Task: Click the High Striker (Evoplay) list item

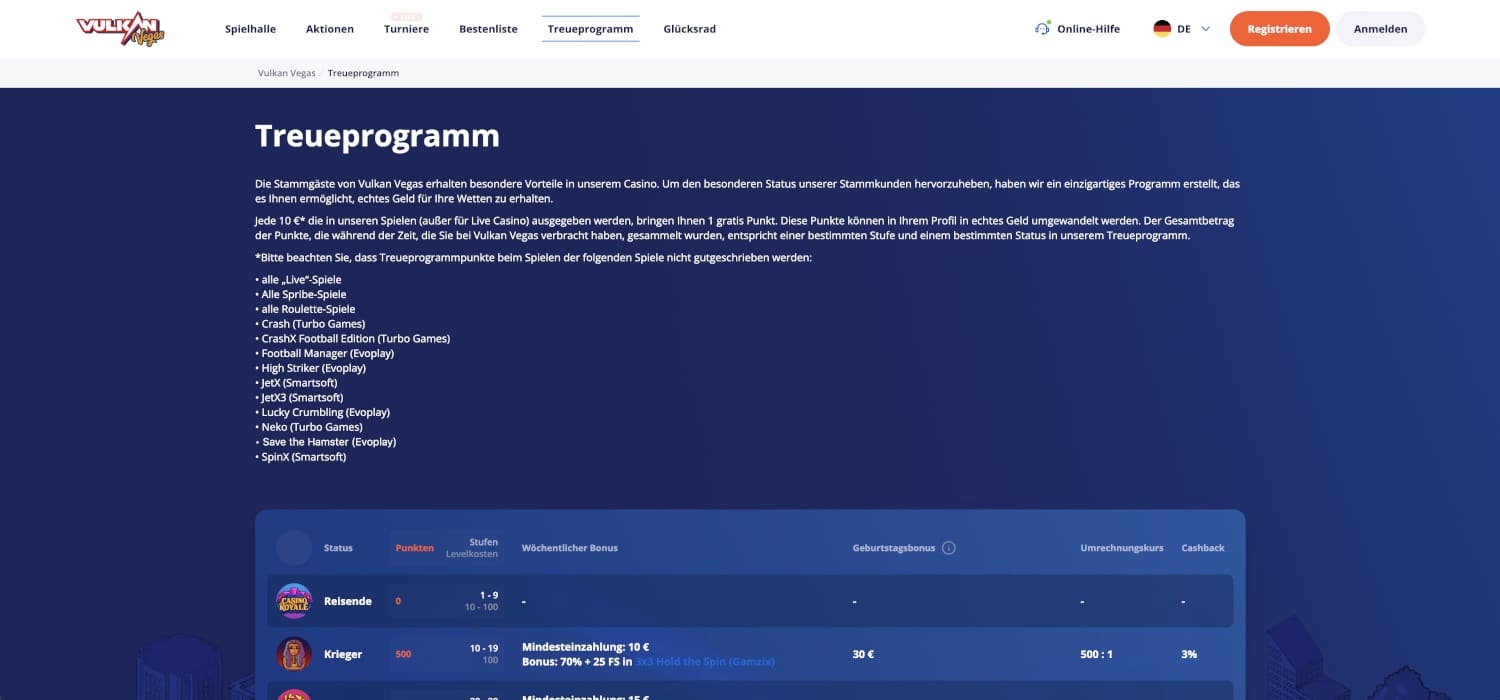Action: pos(311,368)
